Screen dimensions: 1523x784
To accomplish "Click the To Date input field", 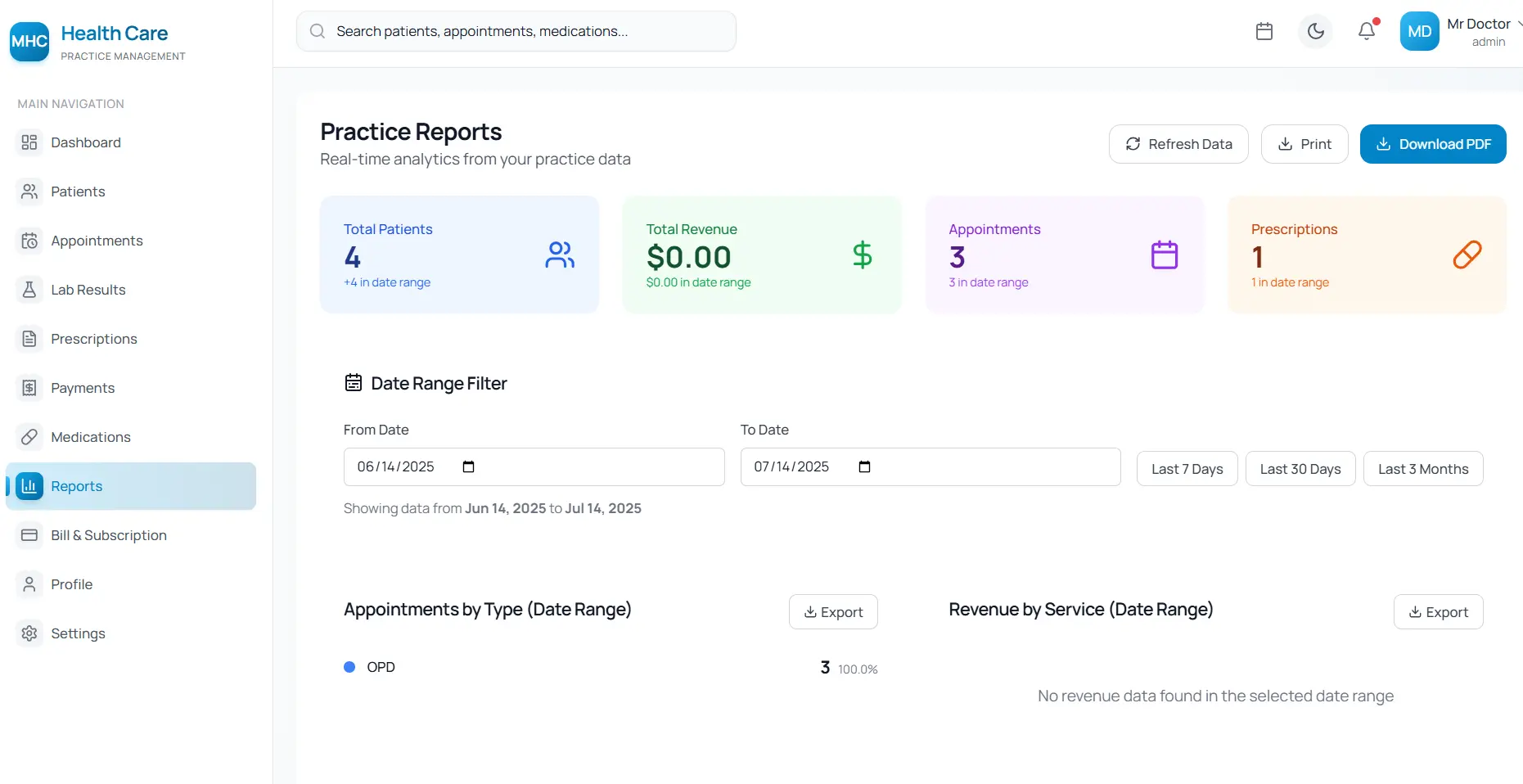I will [930, 466].
